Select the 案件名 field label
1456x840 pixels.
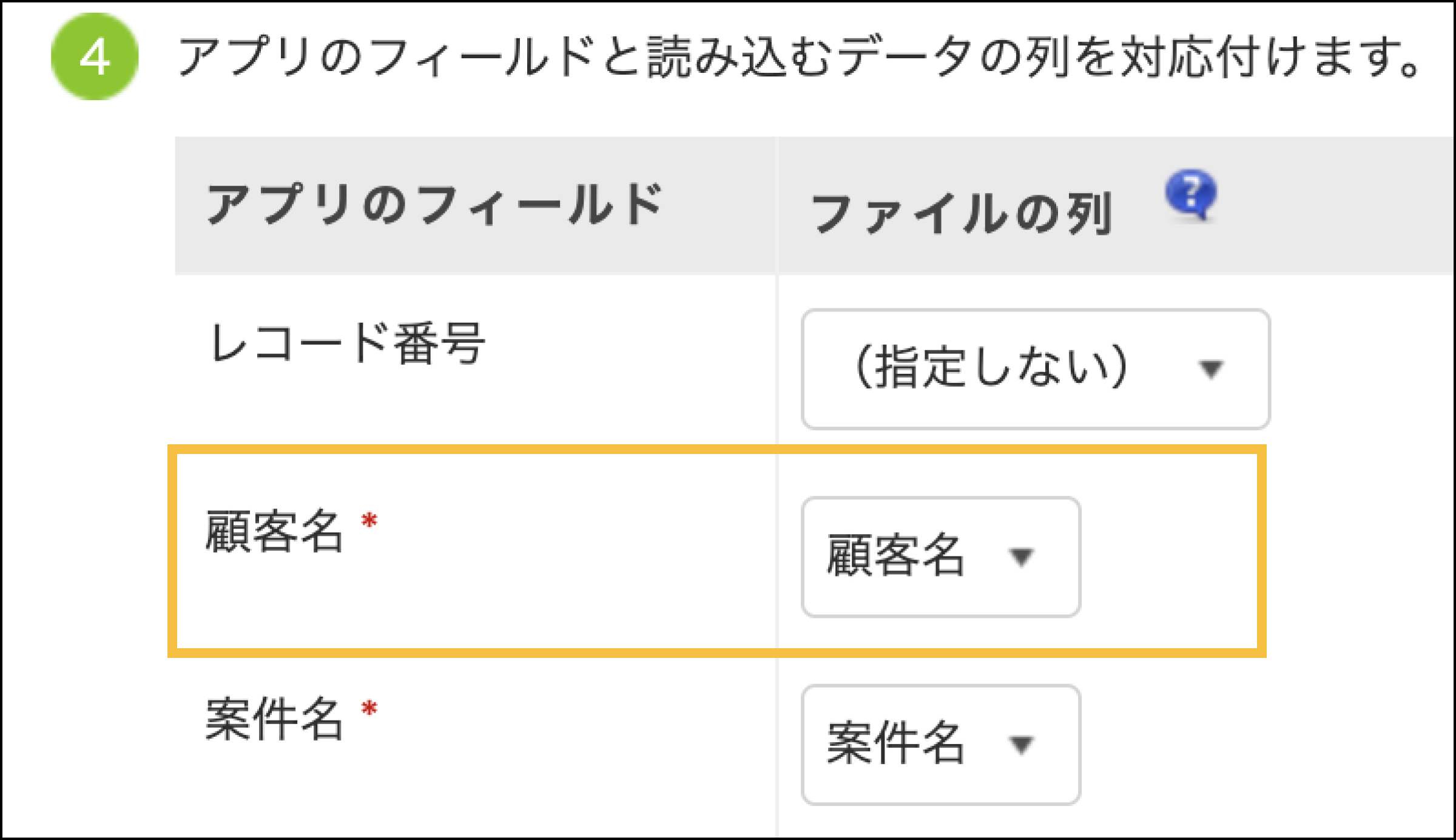pos(274,719)
